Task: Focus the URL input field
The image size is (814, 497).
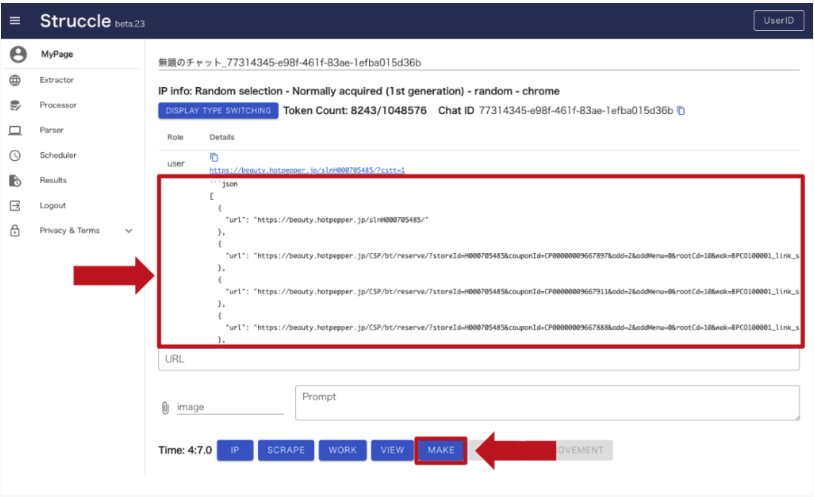Action: [x=479, y=359]
